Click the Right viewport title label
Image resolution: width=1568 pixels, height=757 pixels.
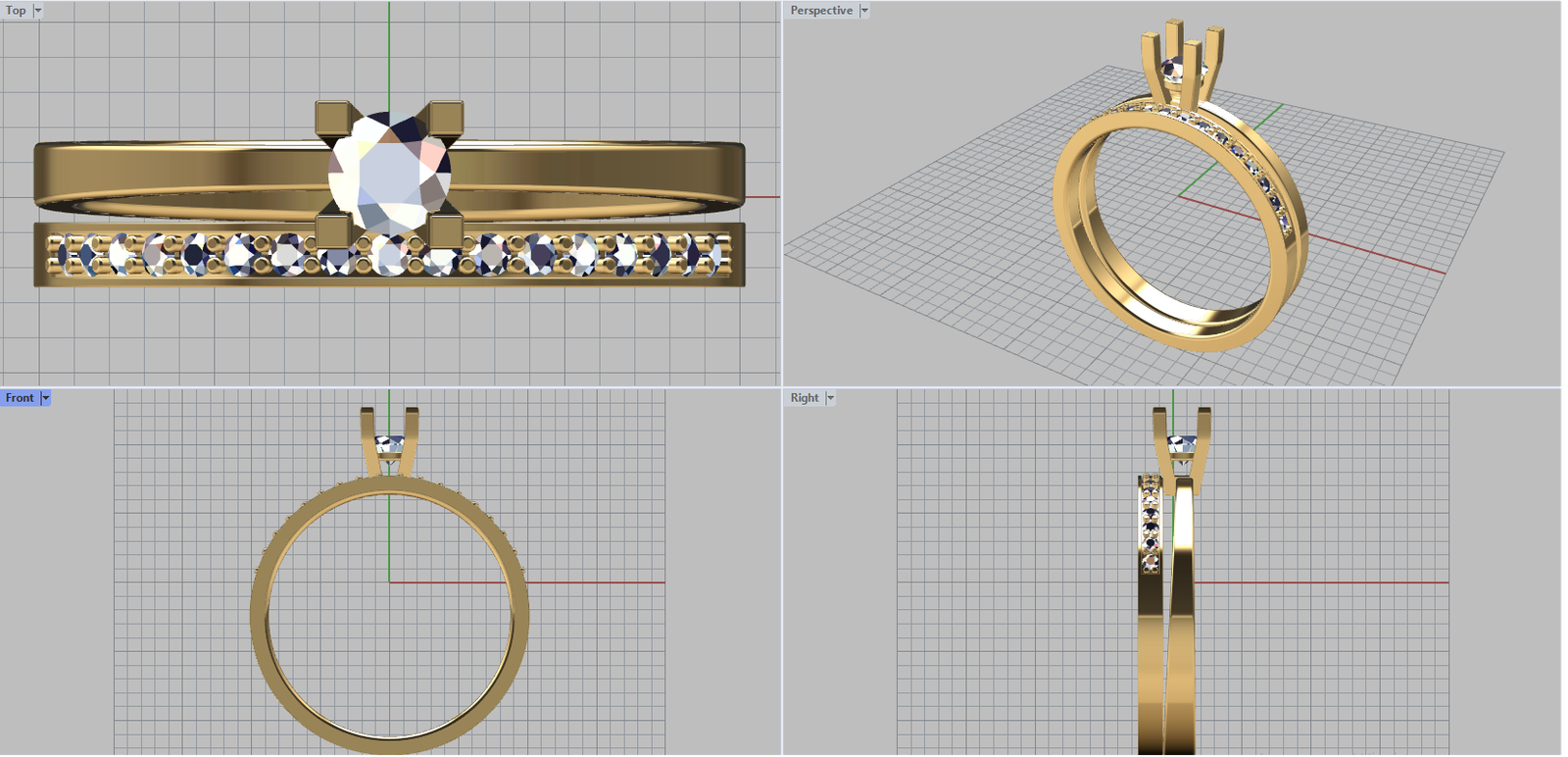point(805,398)
